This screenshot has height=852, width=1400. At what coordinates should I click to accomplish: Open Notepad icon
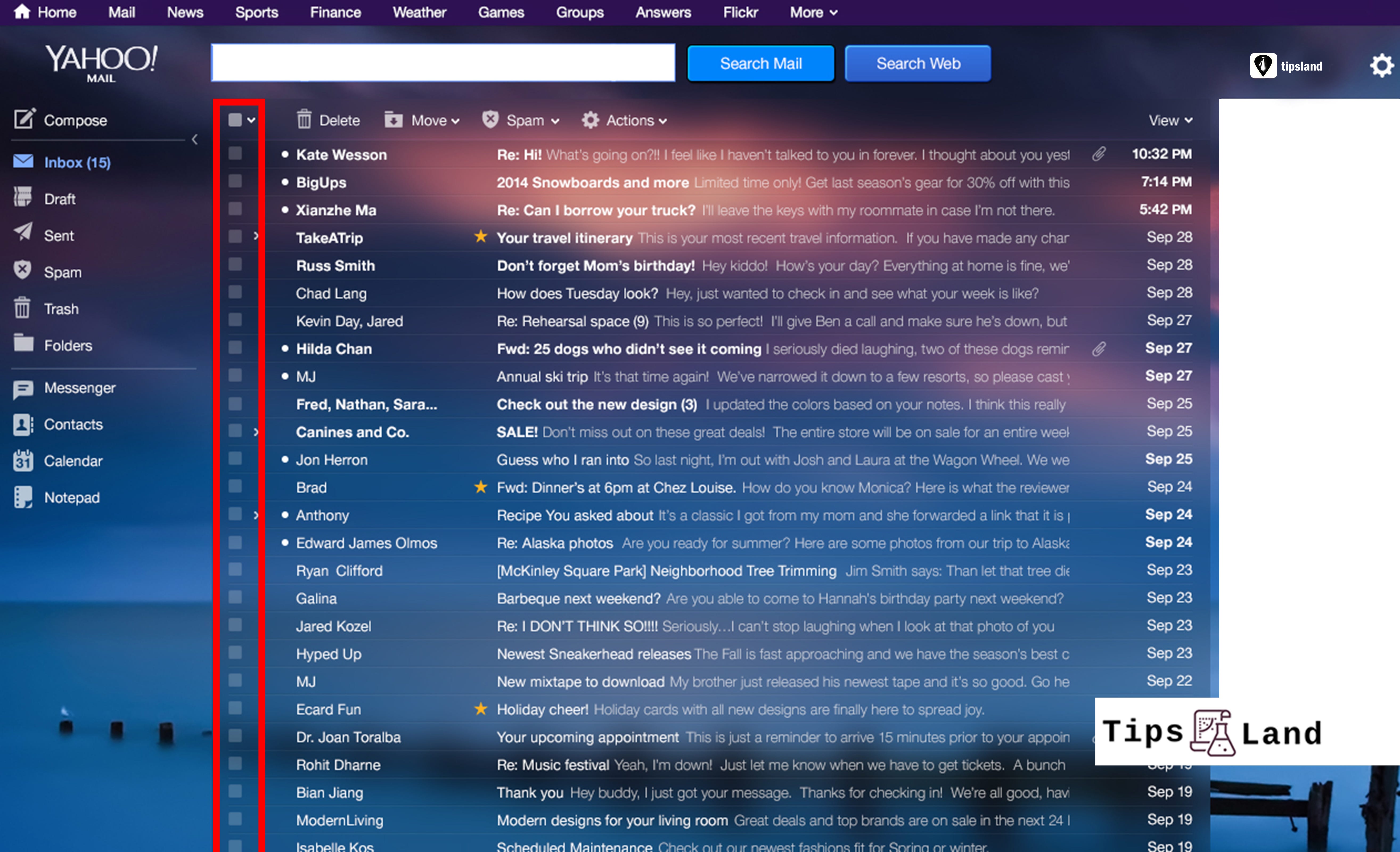[x=23, y=498]
